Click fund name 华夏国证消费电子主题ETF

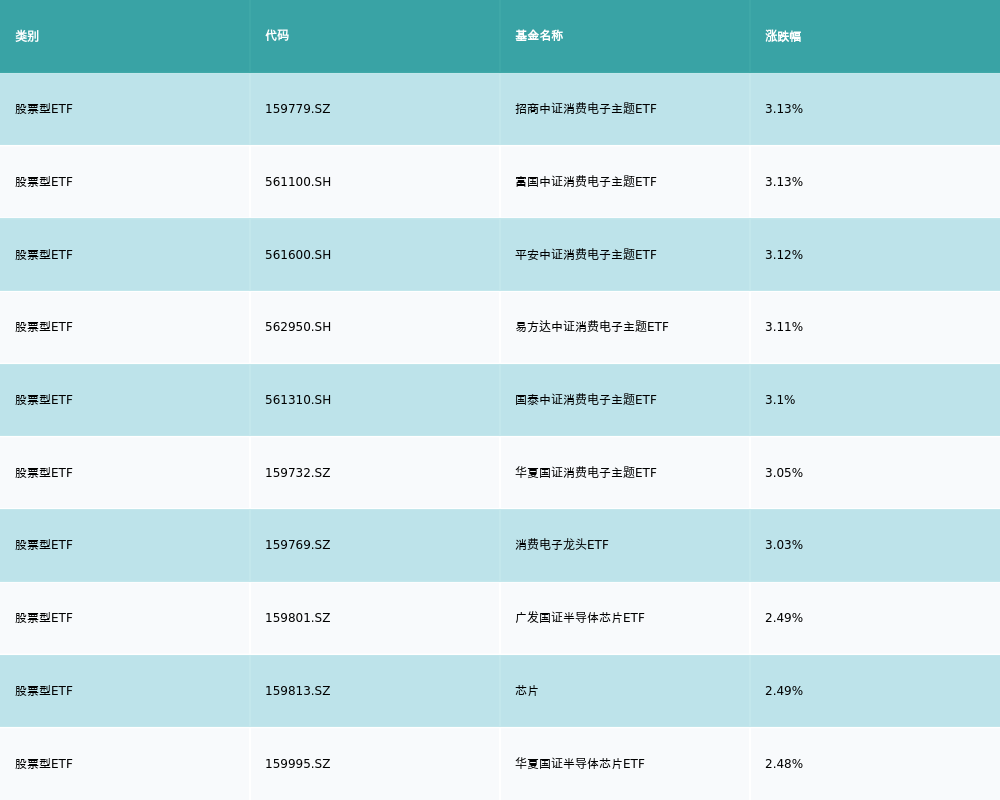click(585, 473)
